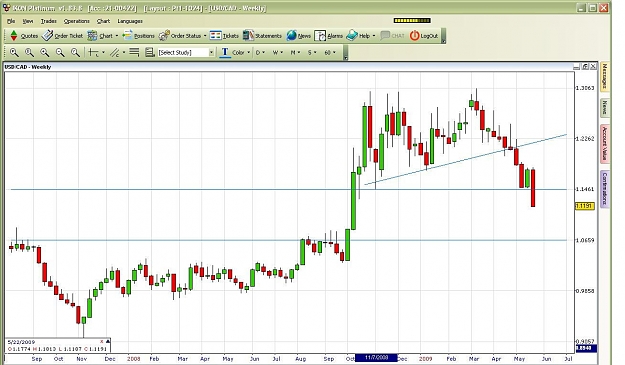
Task: Open the Order Ticket
Action: click(62, 36)
